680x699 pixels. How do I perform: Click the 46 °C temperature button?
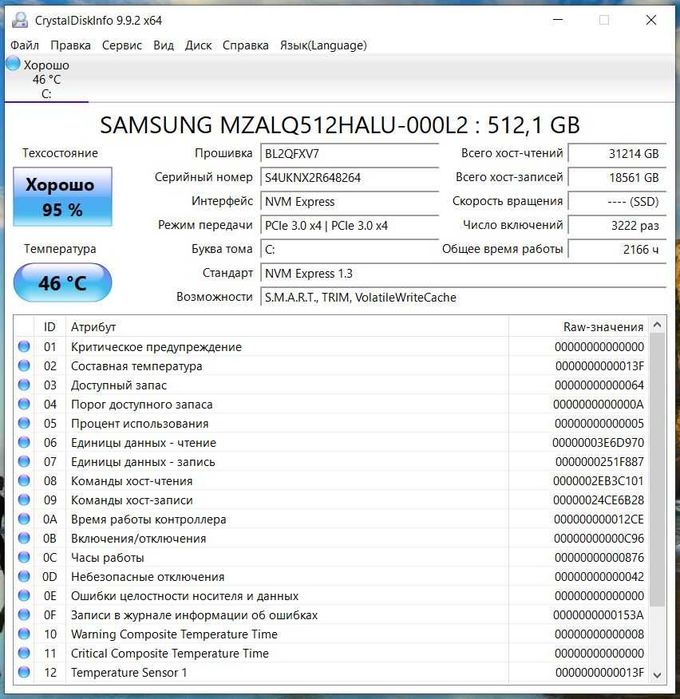click(62, 283)
